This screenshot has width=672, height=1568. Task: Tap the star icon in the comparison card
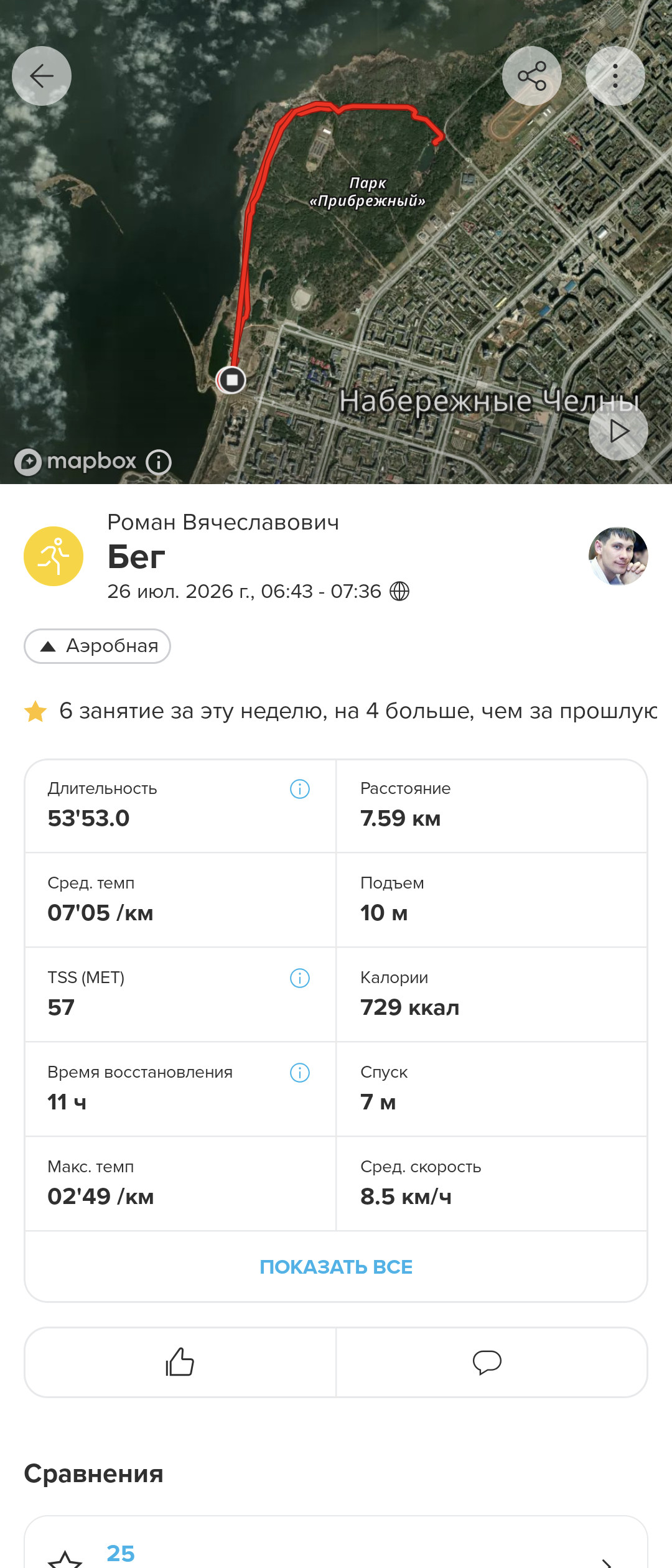click(65, 1559)
